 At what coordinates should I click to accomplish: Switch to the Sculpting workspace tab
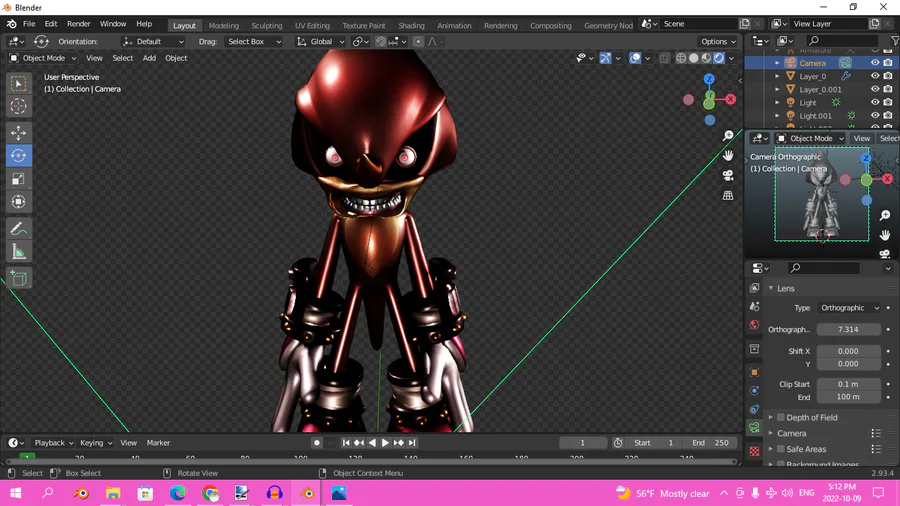click(x=267, y=25)
